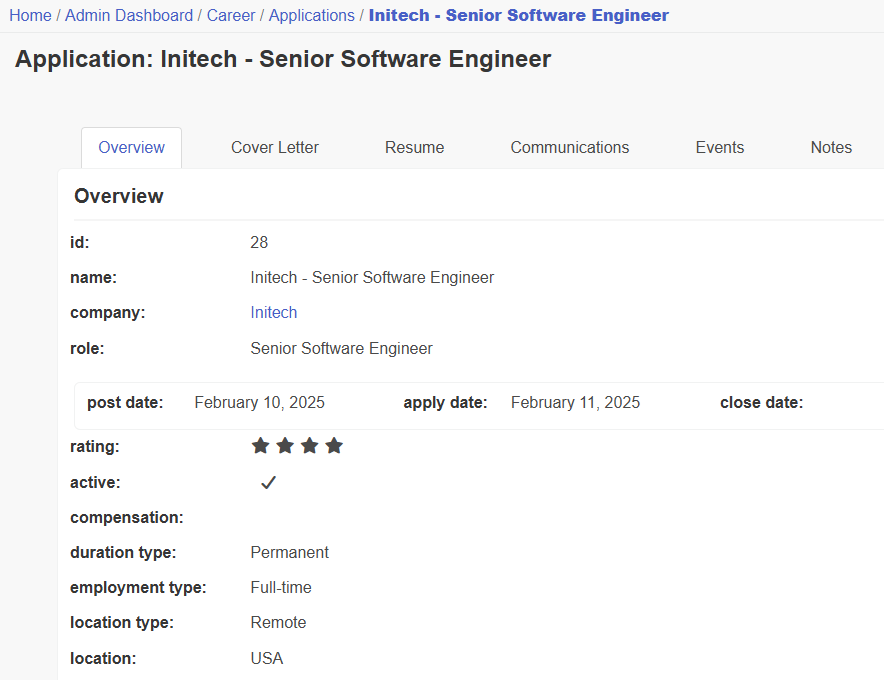Screen dimensions: 884x680
Task: Click the second rating star
Action: [x=285, y=446]
